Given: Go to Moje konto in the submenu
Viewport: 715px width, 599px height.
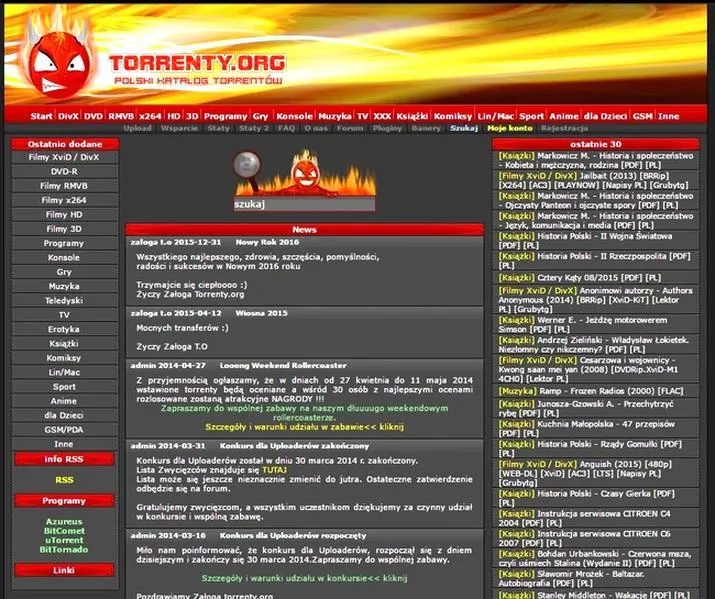Looking at the screenshot, I should (509, 128).
